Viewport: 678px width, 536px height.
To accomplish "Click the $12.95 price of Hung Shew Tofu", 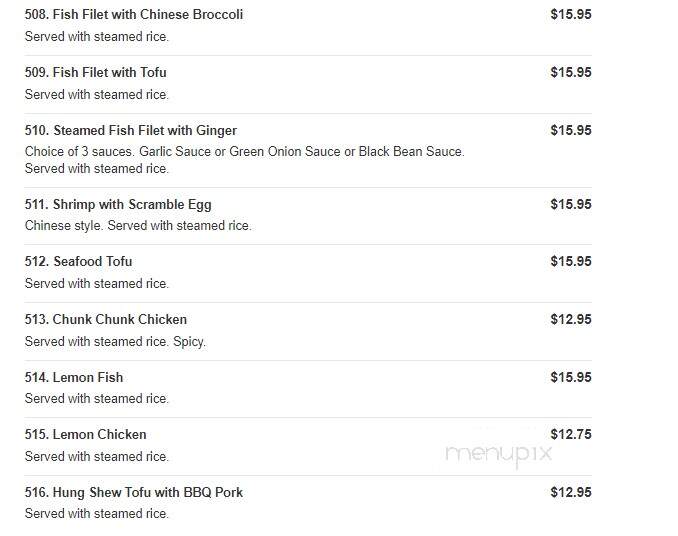I will (571, 492).
